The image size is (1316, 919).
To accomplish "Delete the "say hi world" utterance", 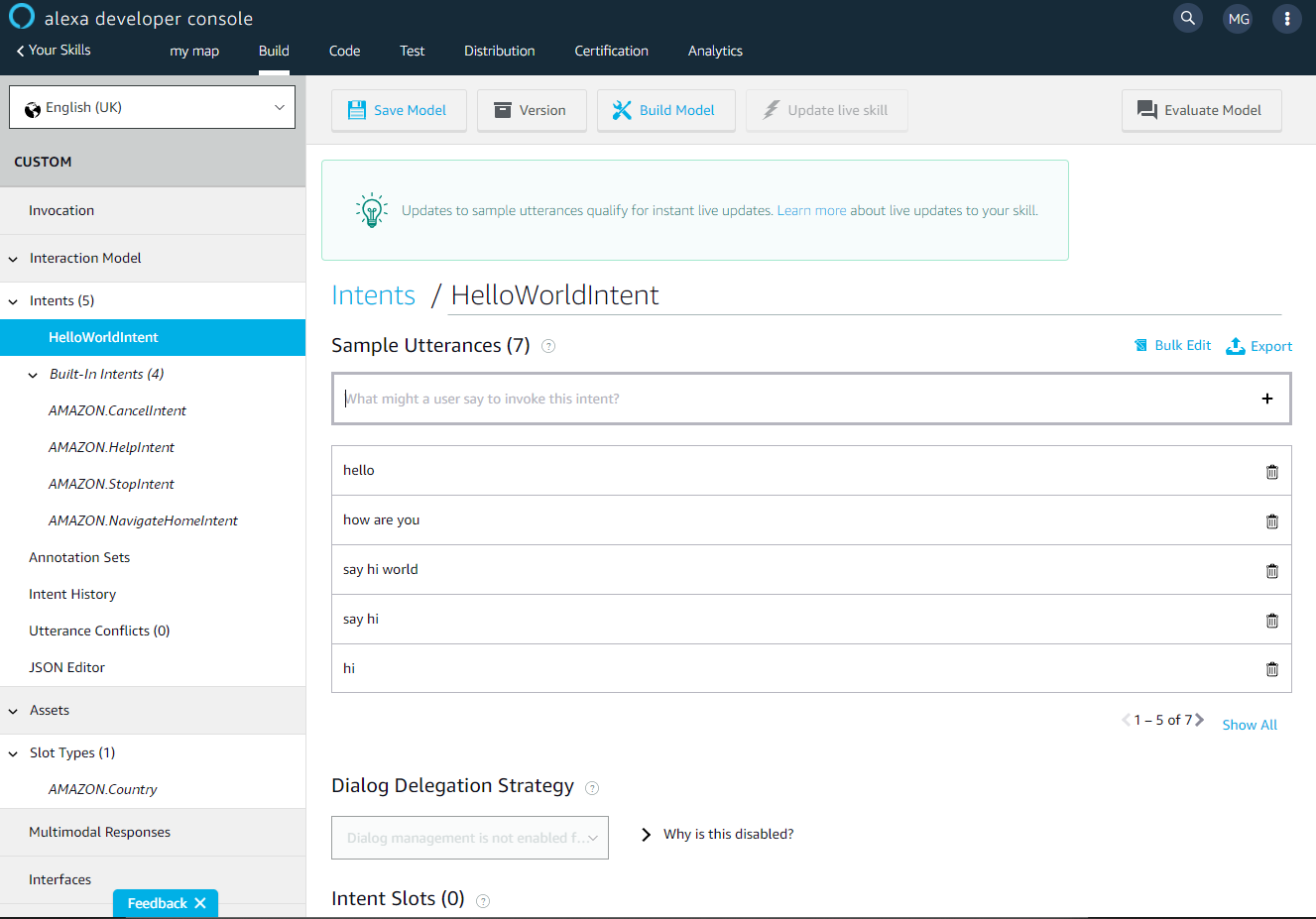I will [x=1271, y=571].
